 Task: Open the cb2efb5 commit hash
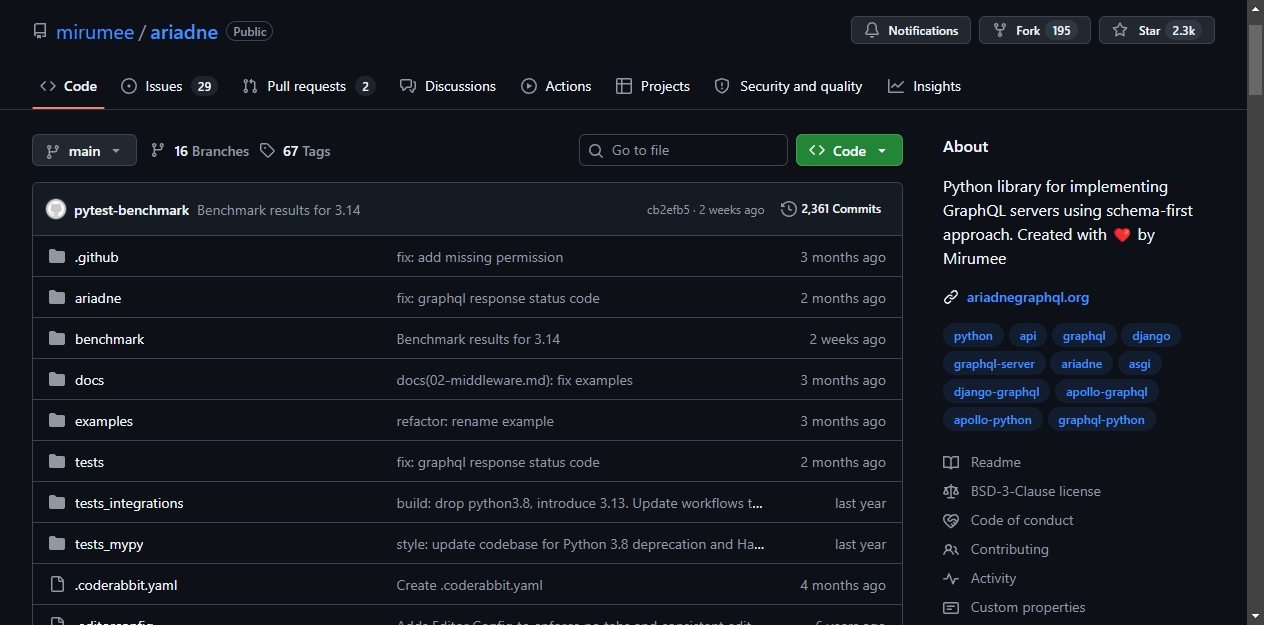[668, 210]
